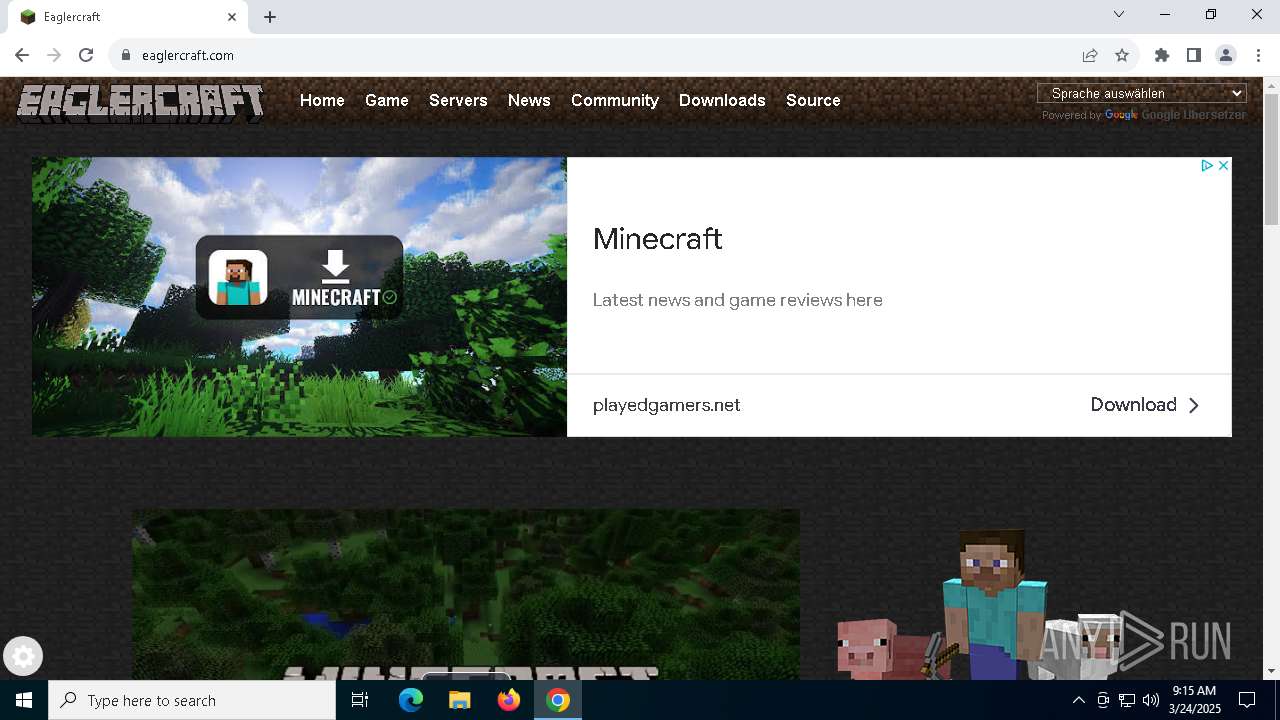Open the Source menu item
This screenshot has width=1280, height=720.
(x=813, y=100)
